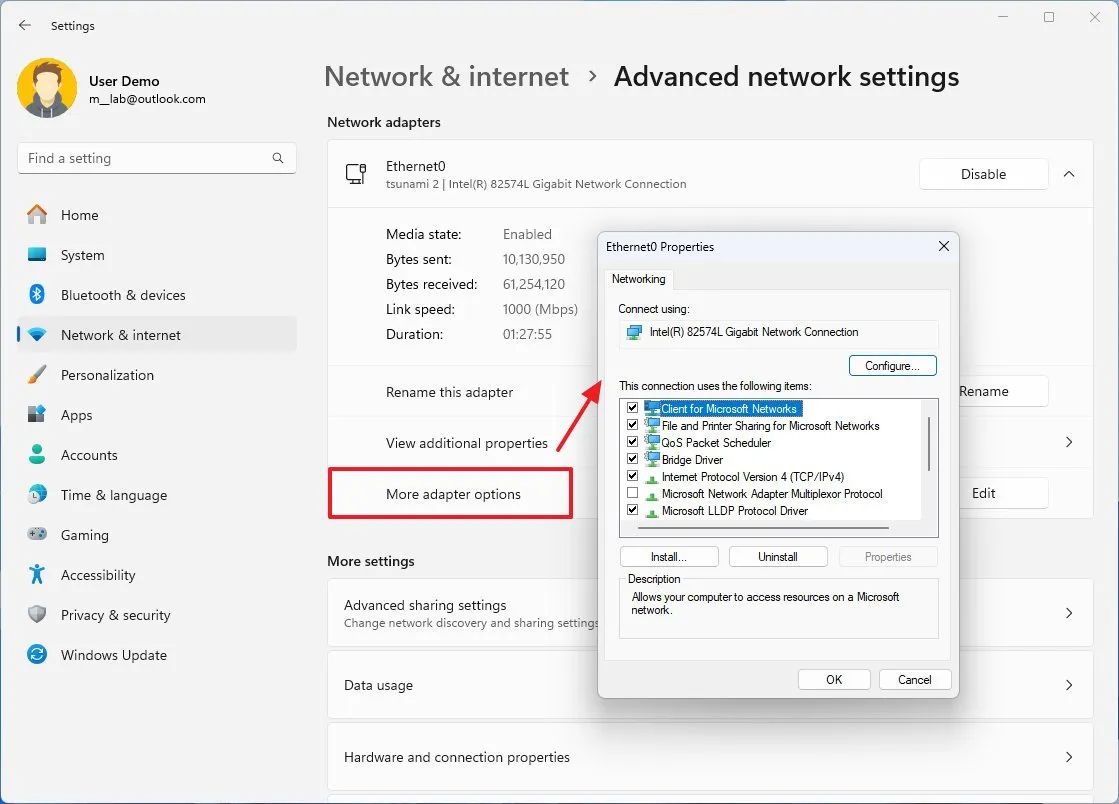Click the Windows Update refresh icon

click(37, 654)
